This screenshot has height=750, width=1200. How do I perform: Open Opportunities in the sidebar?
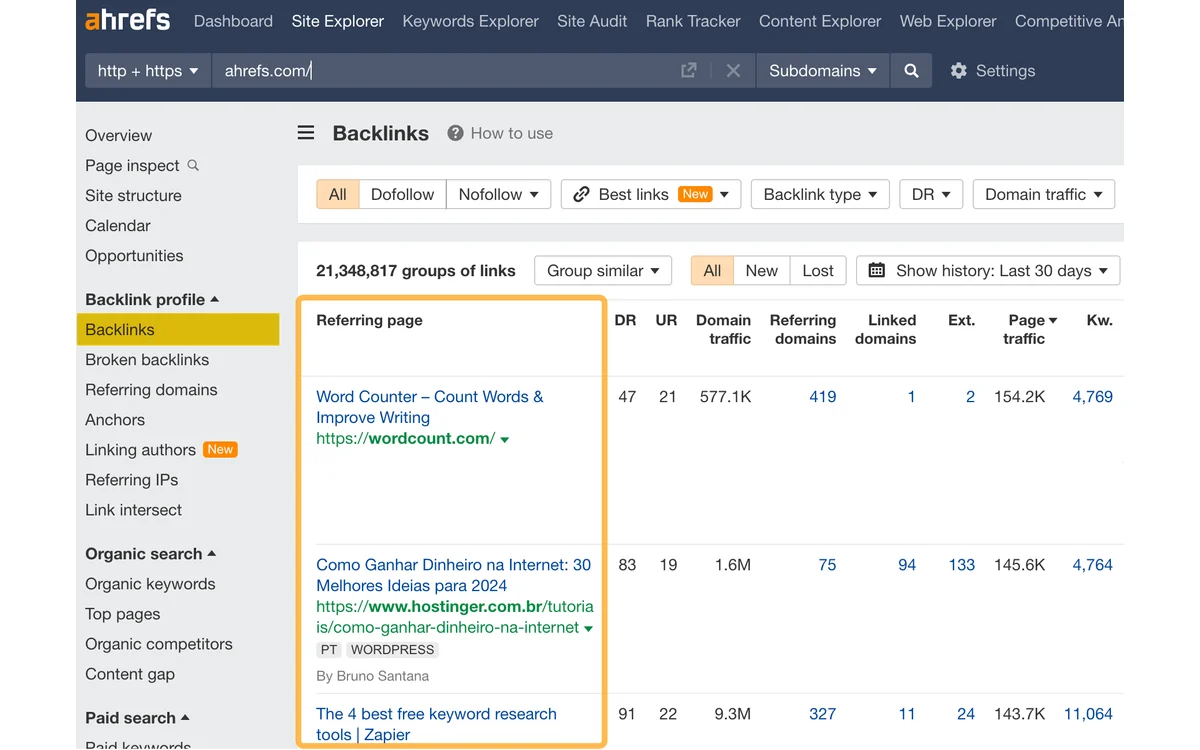coord(134,255)
